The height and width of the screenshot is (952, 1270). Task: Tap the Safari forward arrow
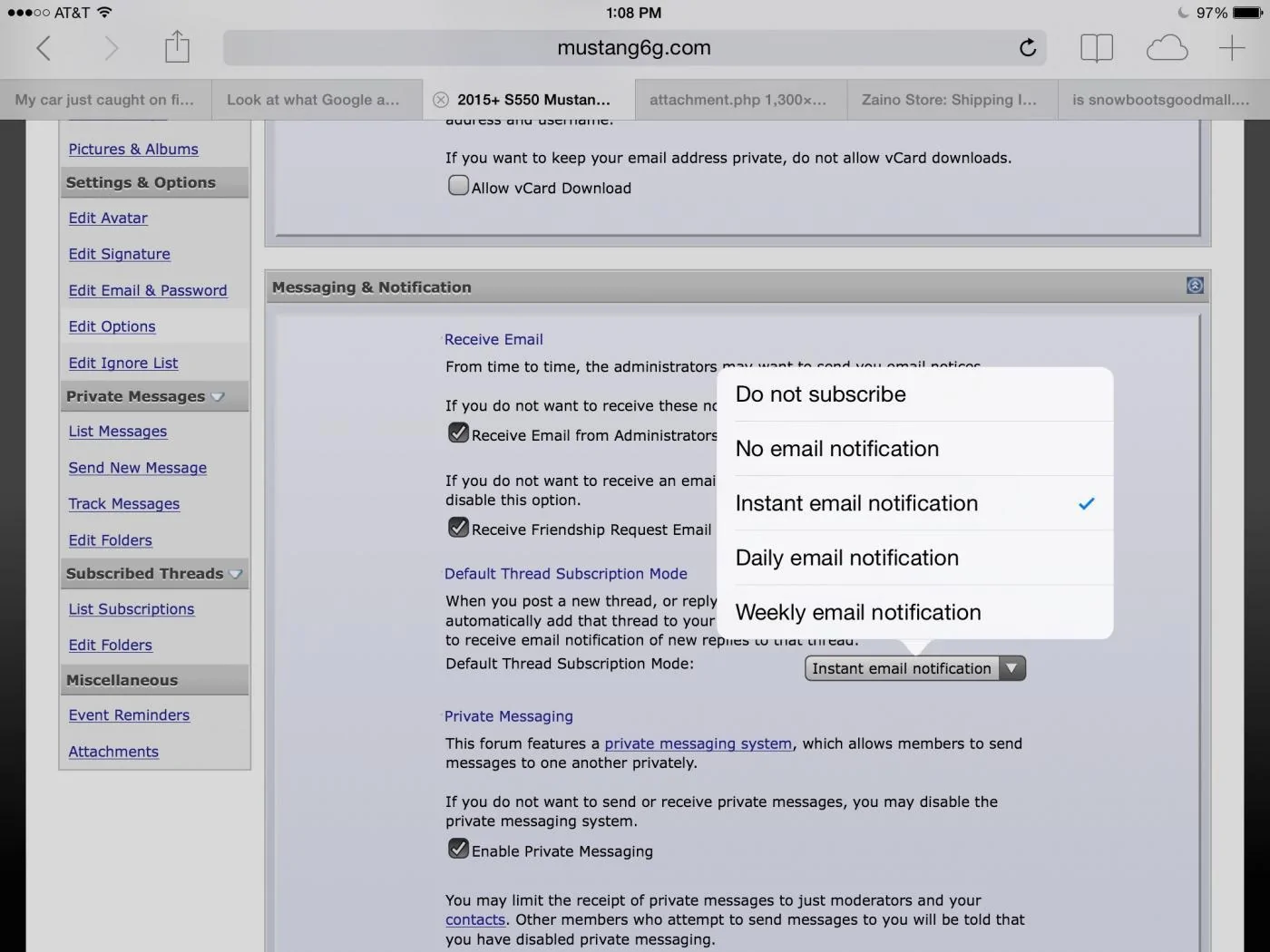point(111,48)
